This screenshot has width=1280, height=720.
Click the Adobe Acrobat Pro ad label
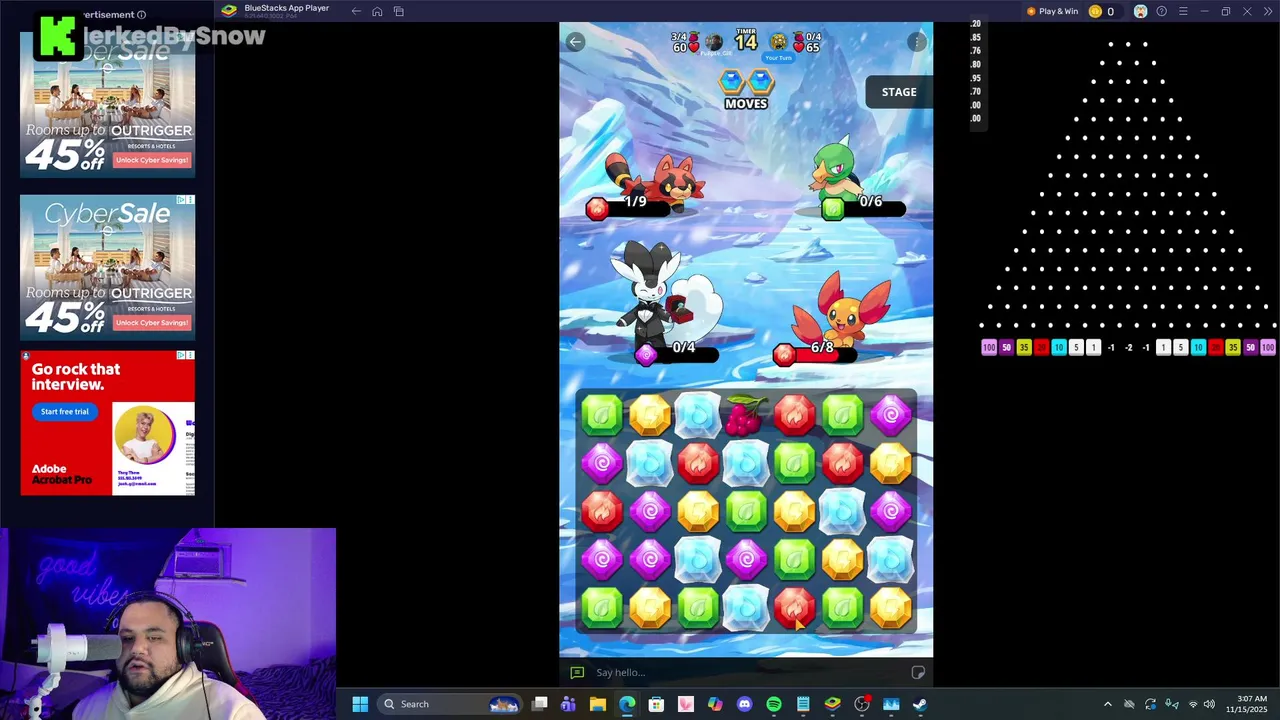pyautogui.click(x=62, y=474)
